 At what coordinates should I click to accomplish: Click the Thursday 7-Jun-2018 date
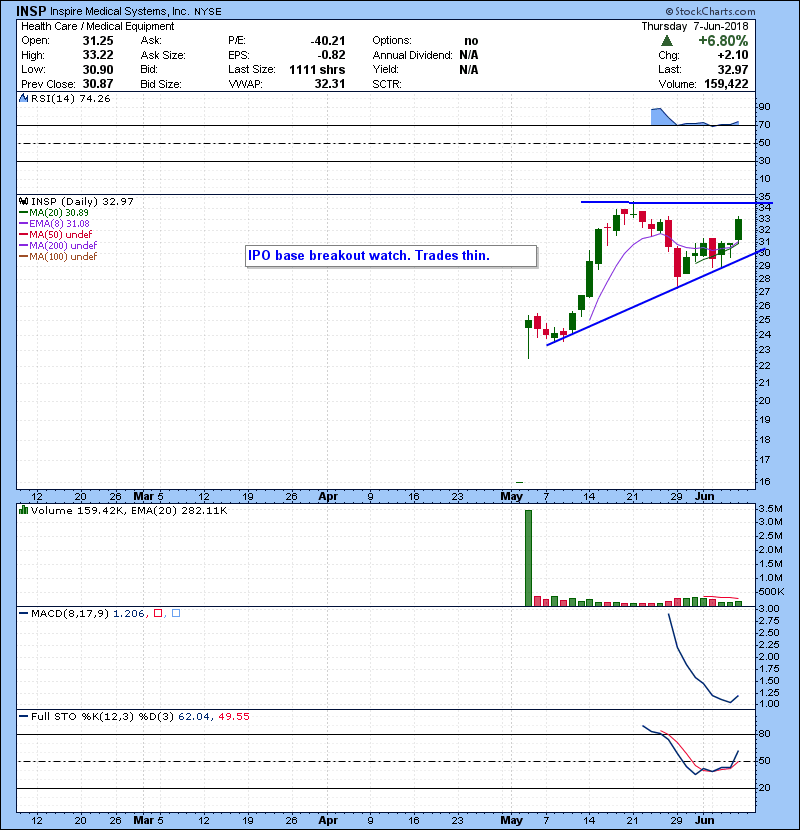(695, 26)
